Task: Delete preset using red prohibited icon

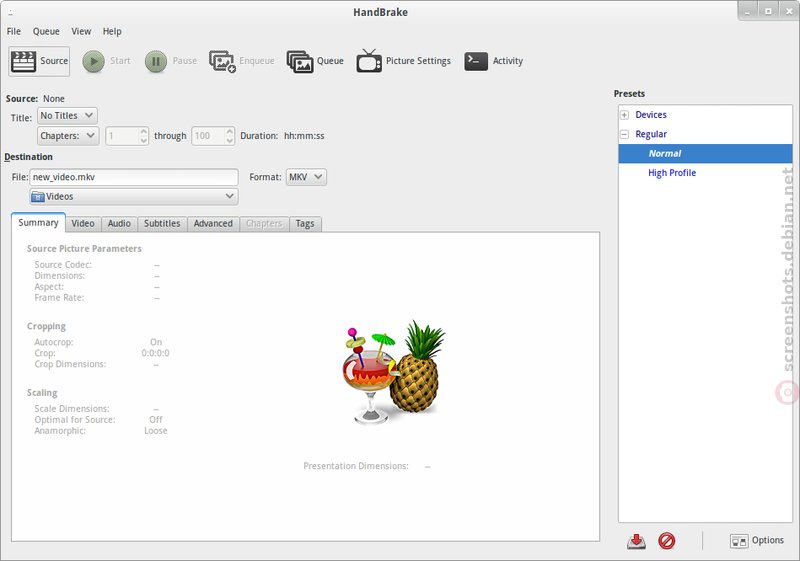Action: coord(666,541)
